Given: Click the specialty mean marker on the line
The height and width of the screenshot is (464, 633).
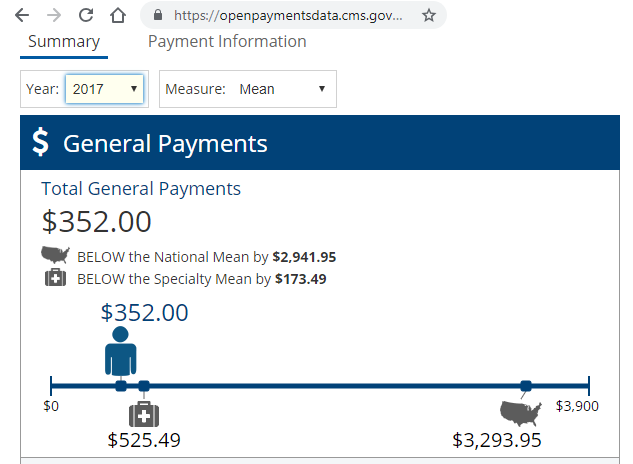Looking at the screenshot, I should tap(144, 386).
